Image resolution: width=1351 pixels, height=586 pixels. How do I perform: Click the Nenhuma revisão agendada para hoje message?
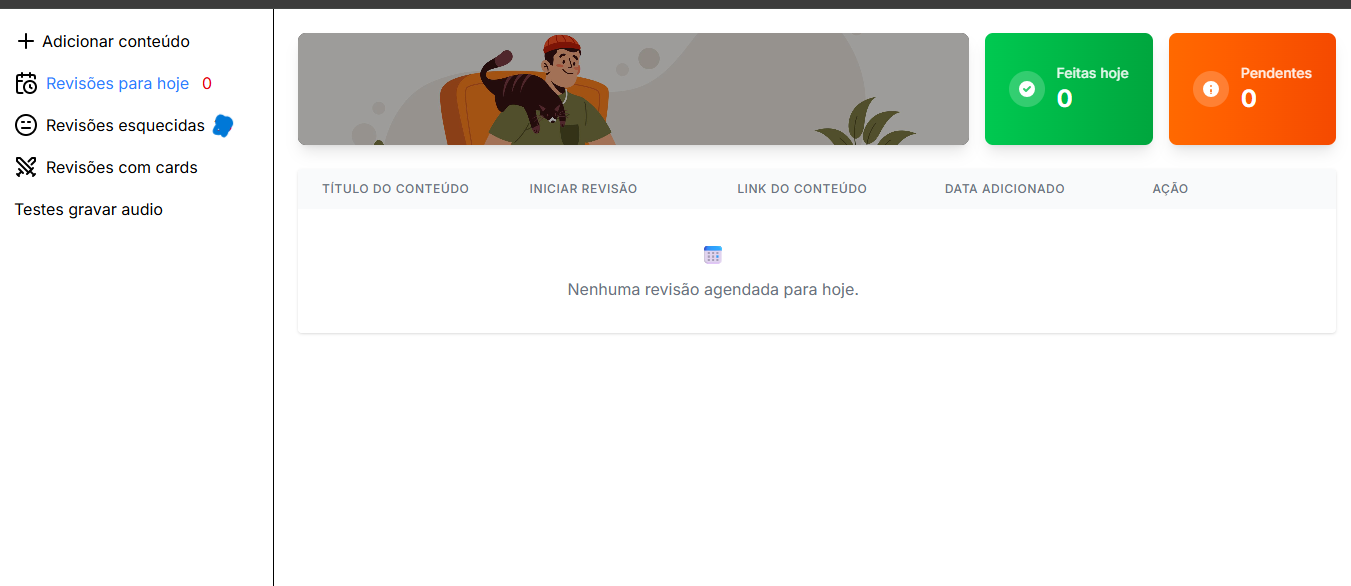tap(713, 290)
